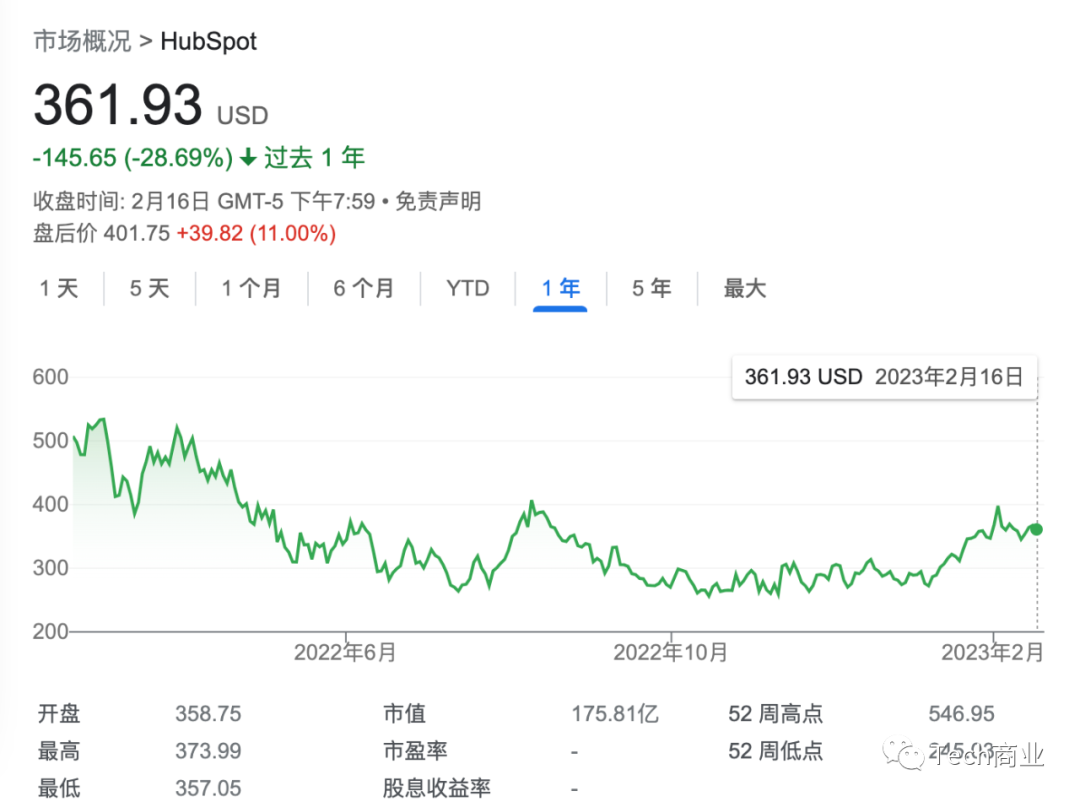The image size is (1080, 802).
Task: Click the 361.93 USD chart tooltip
Action: point(884,377)
